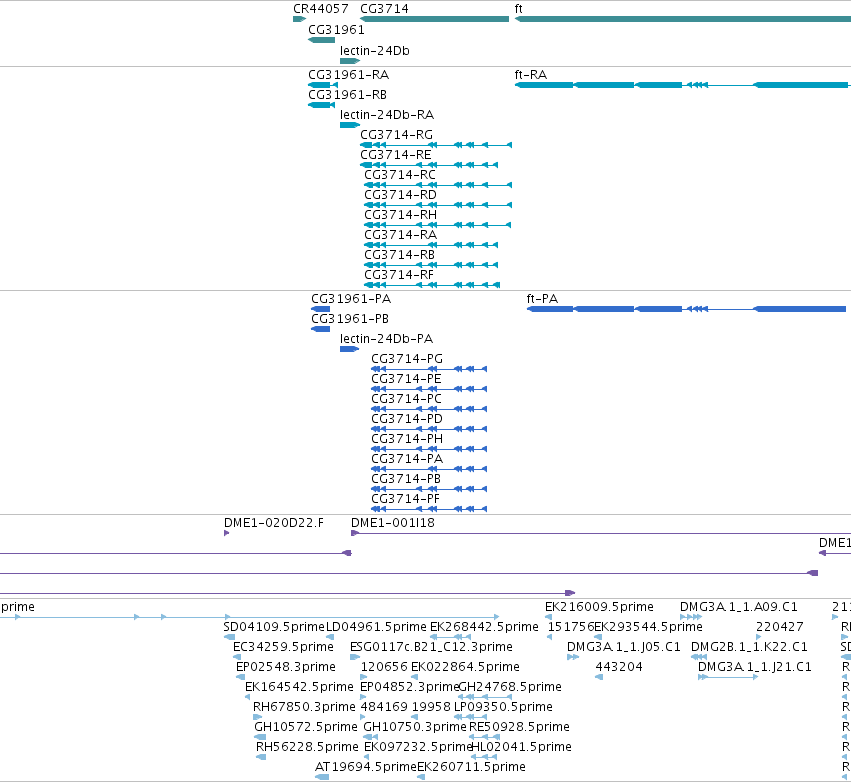Click the CG3714-PE protein label
The height and width of the screenshot is (782, 851).
[407, 379]
